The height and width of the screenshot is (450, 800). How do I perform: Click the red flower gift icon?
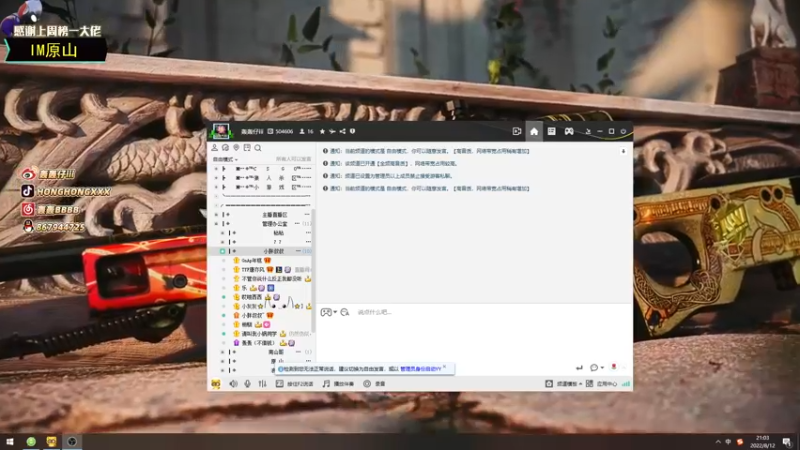(614, 367)
